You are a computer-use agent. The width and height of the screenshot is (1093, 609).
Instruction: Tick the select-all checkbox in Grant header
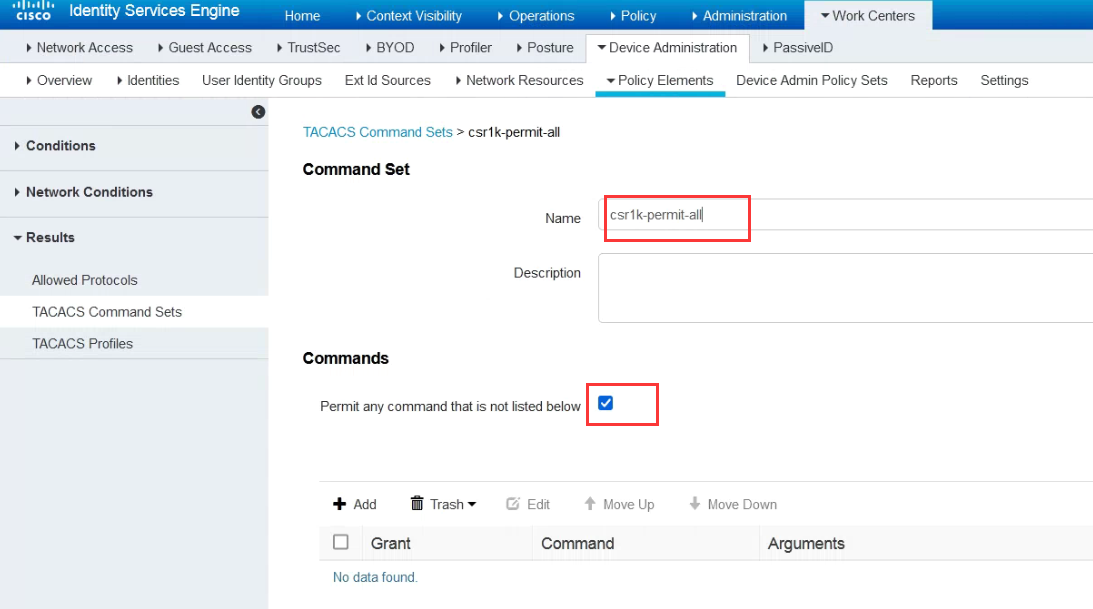341,542
